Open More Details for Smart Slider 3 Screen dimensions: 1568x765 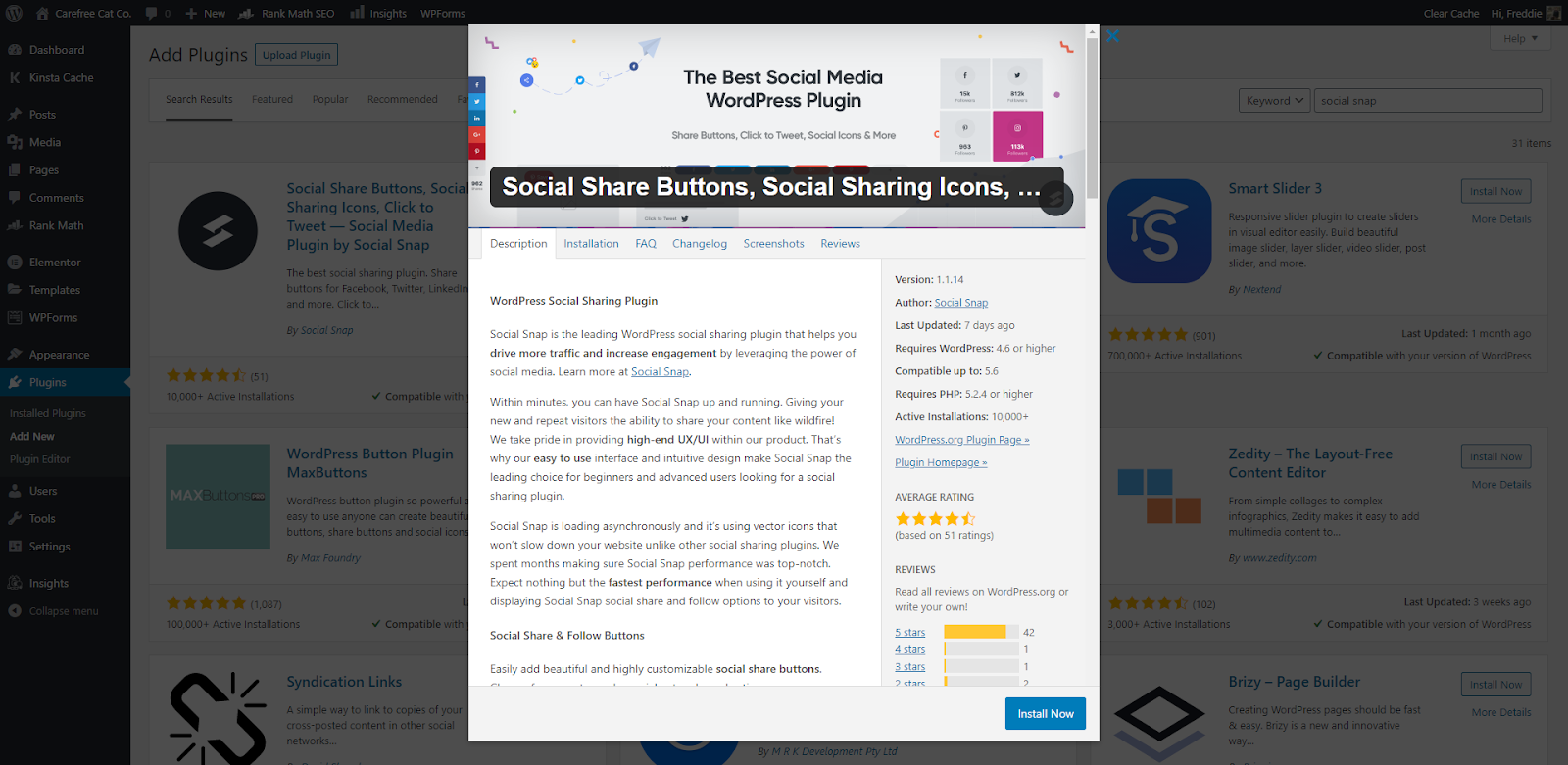click(1500, 219)
